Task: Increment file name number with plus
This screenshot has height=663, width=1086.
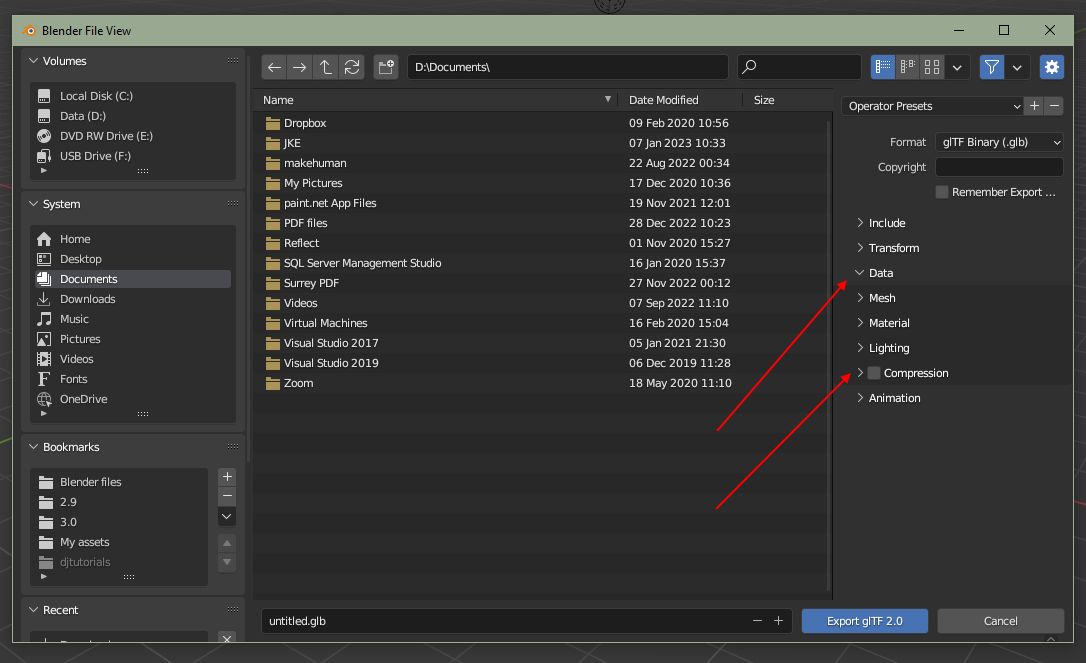Action: 778,621
